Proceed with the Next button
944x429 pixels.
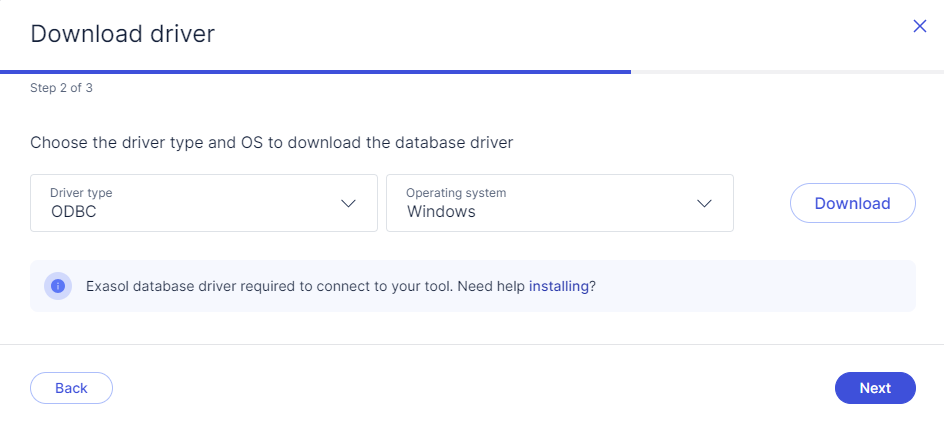[x=875, y=388]
